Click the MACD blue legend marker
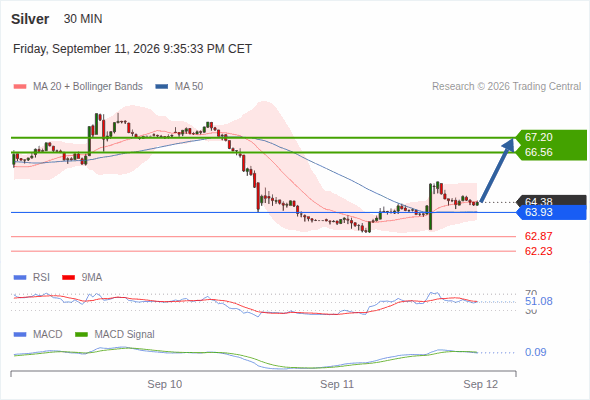Viewport: 590px width, 400px height. point(20,334)
